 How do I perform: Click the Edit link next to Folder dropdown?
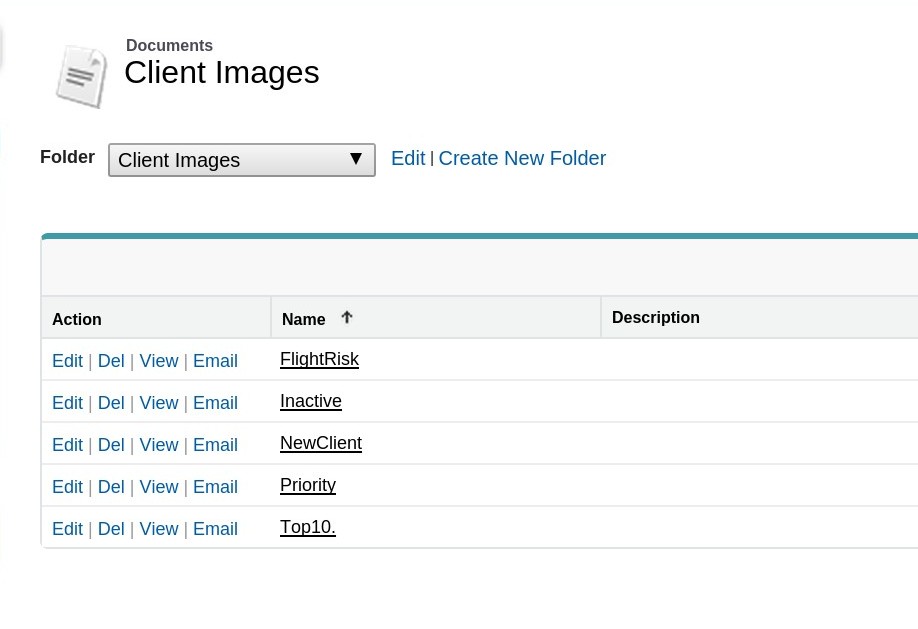pos(408,158)
